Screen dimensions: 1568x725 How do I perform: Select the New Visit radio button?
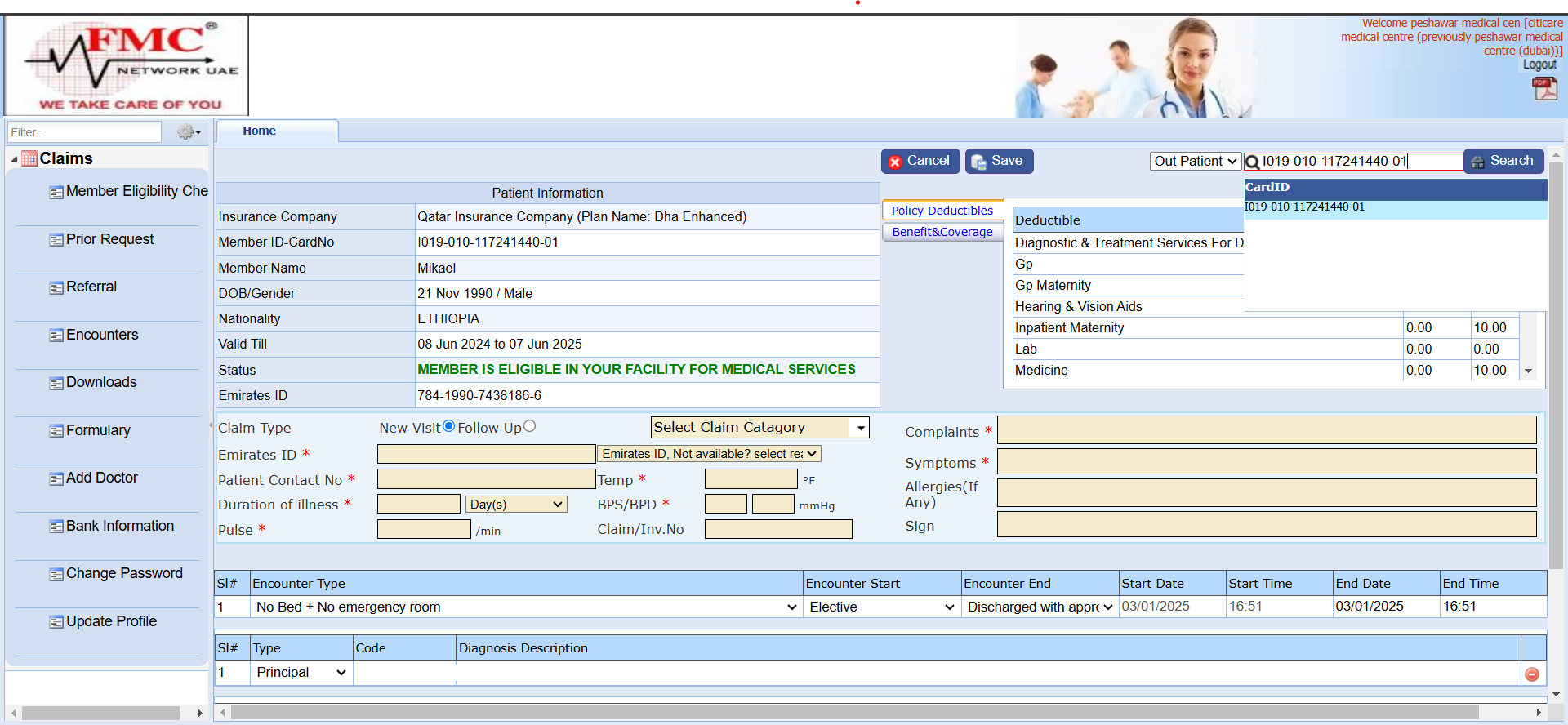pyautogui.click(x=448, y=426)
